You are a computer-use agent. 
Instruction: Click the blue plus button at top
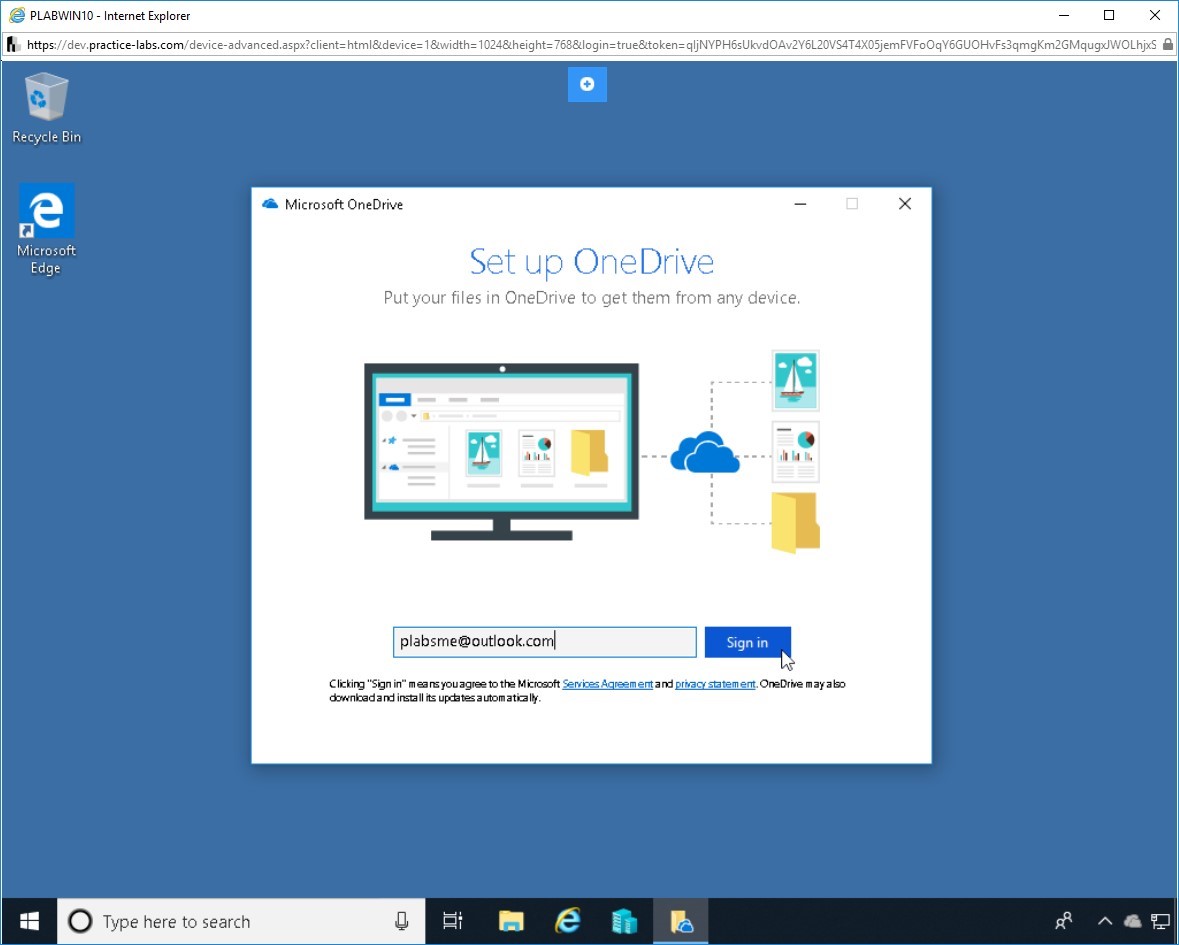point(587,84)
